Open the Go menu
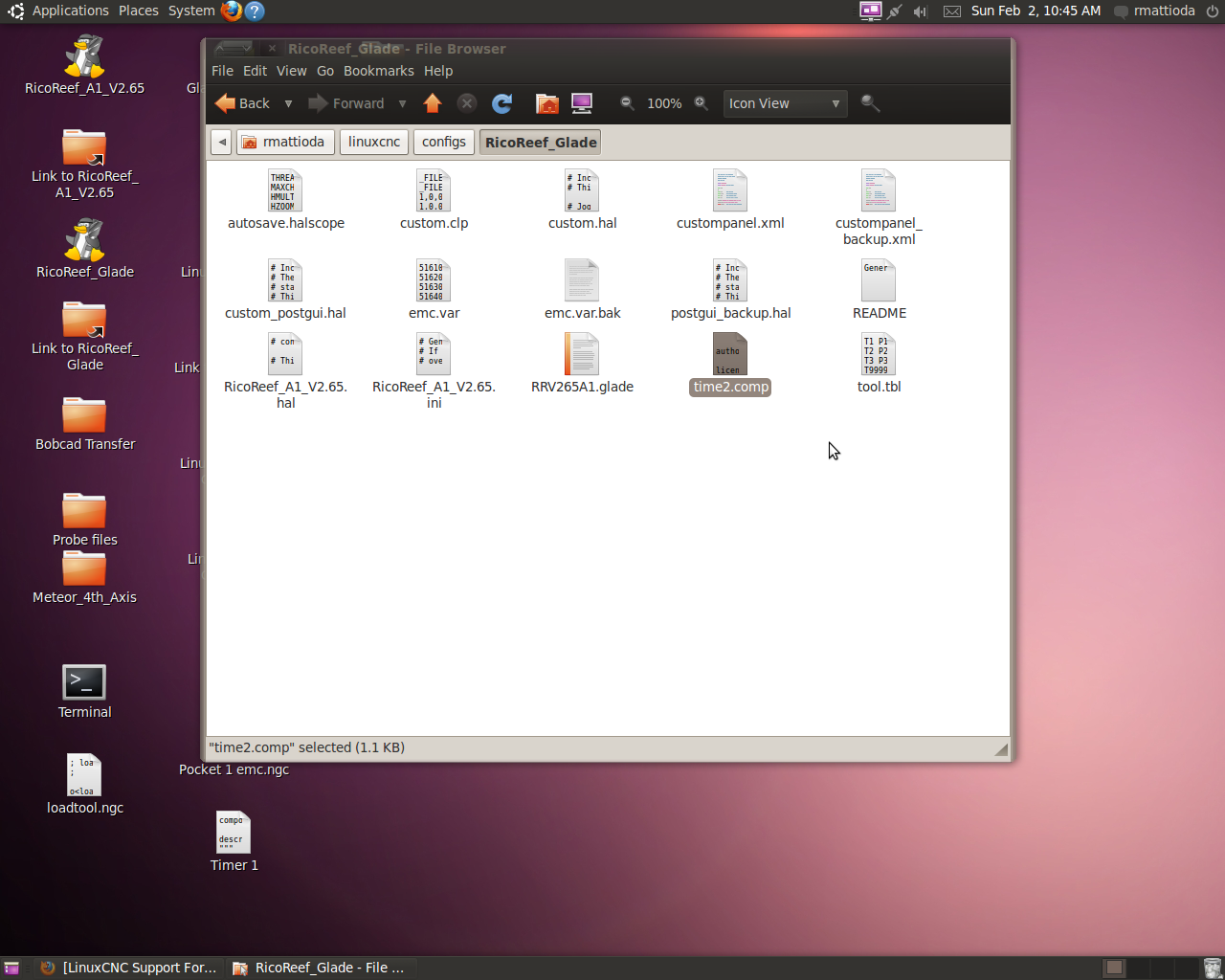1225x980 pixels. click(325, 71)
